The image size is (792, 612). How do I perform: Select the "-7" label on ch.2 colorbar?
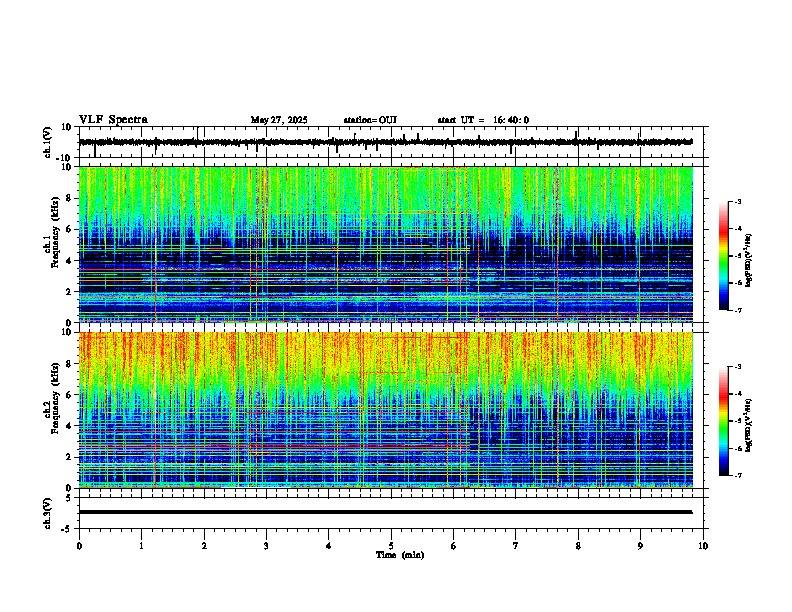[737, 476]
